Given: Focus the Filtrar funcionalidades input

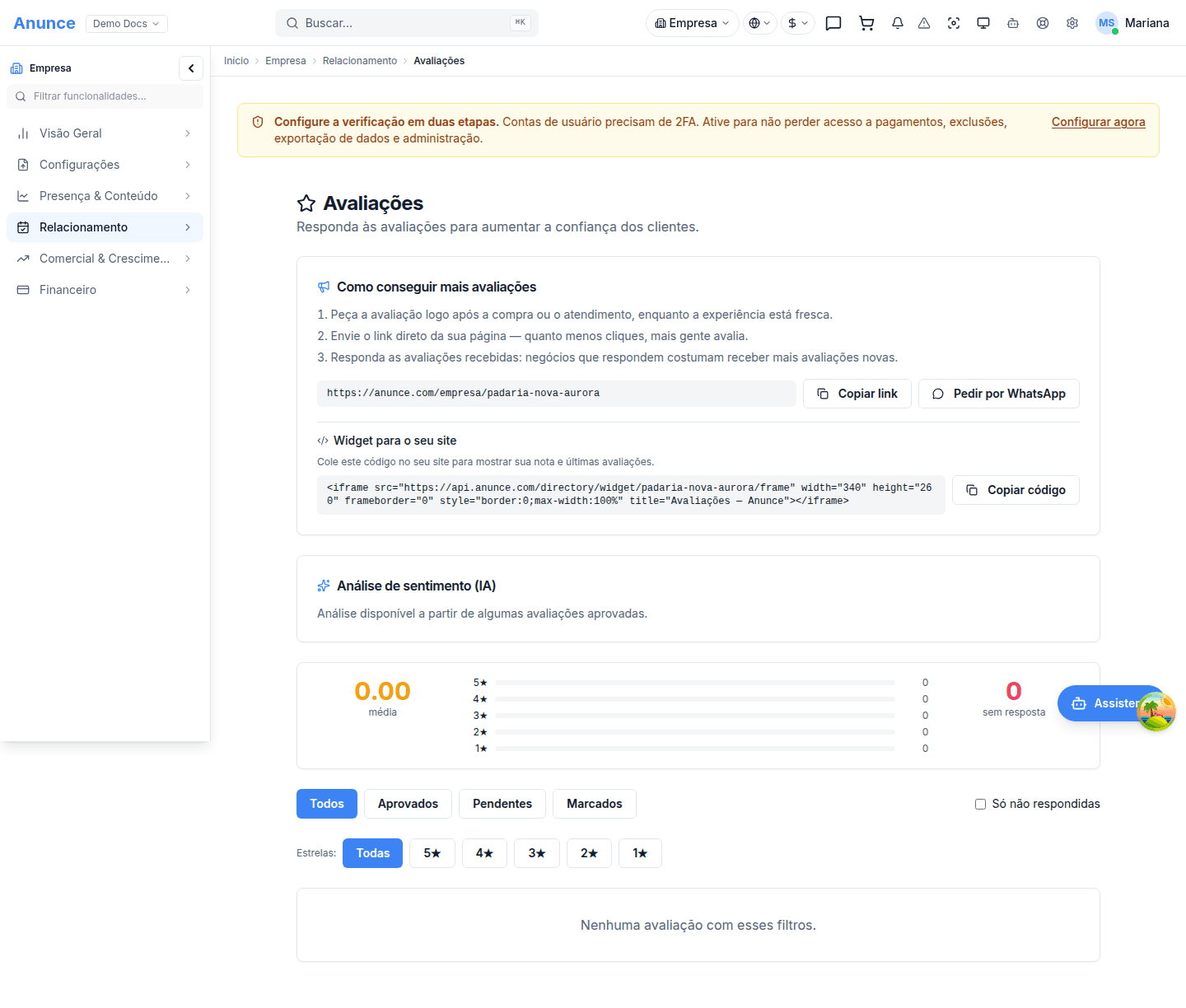Looking at the screenshot, I should click(105, 96).
